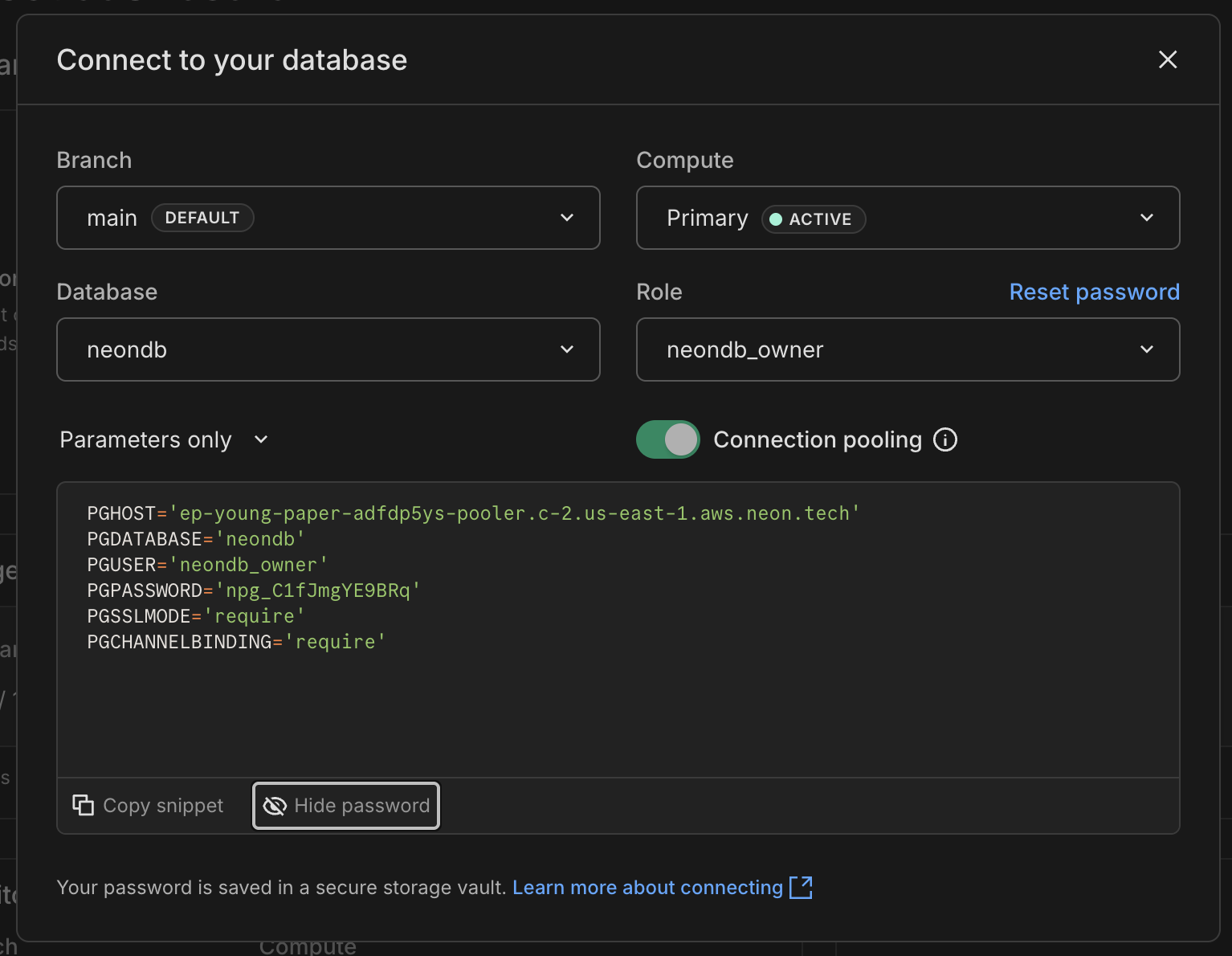Click the copy icon beside Copy snippet
This screenshot has height=956, width=1232.
point(84,805)
